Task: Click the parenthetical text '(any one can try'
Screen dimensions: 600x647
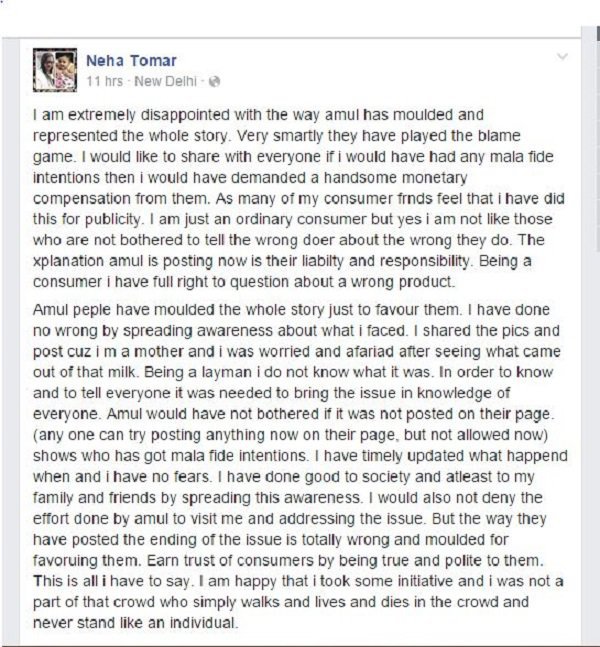Action: click(90, 435)
